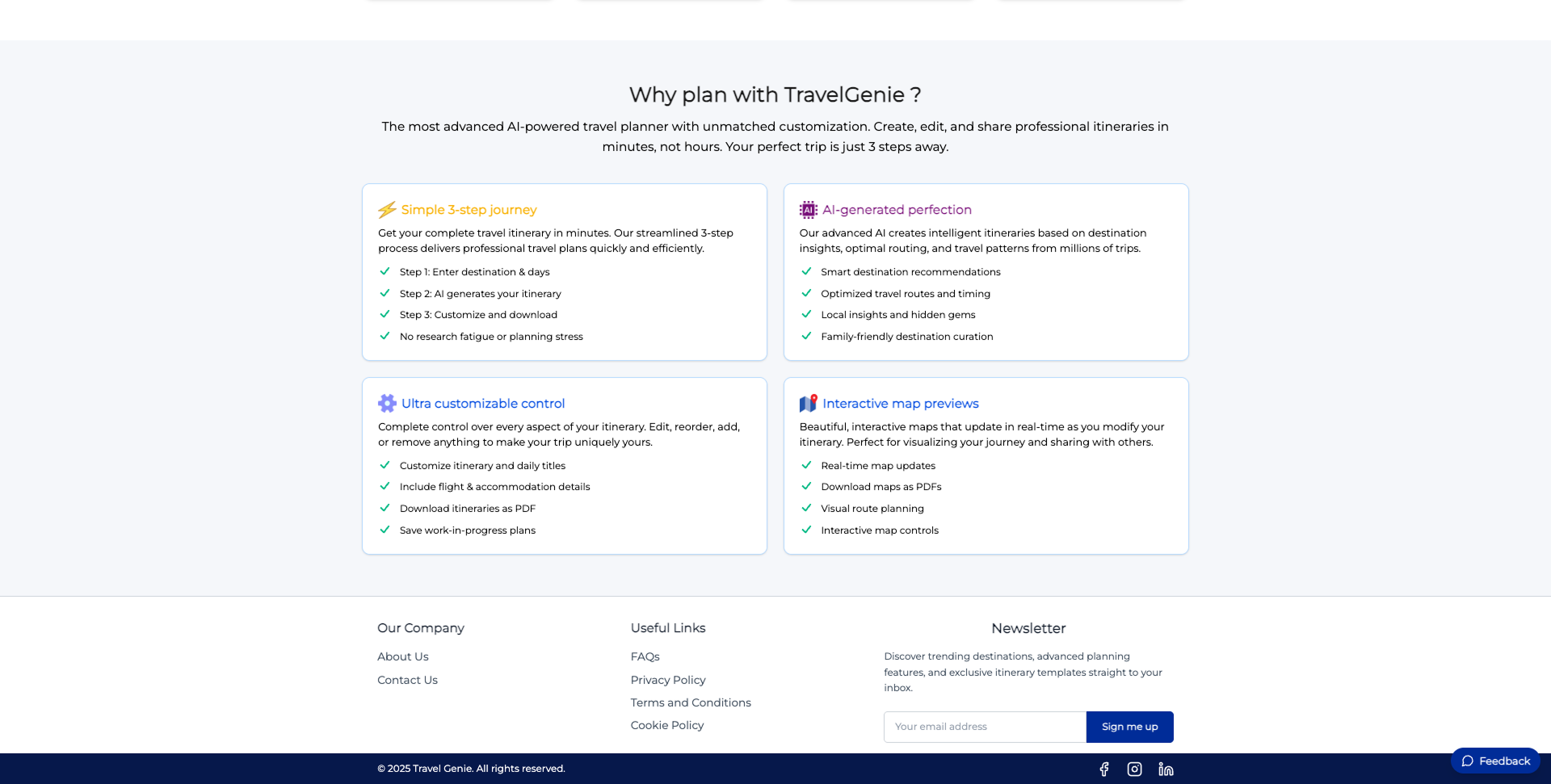
Task: Open the FAQs link
Action: [x=645, y=657]
